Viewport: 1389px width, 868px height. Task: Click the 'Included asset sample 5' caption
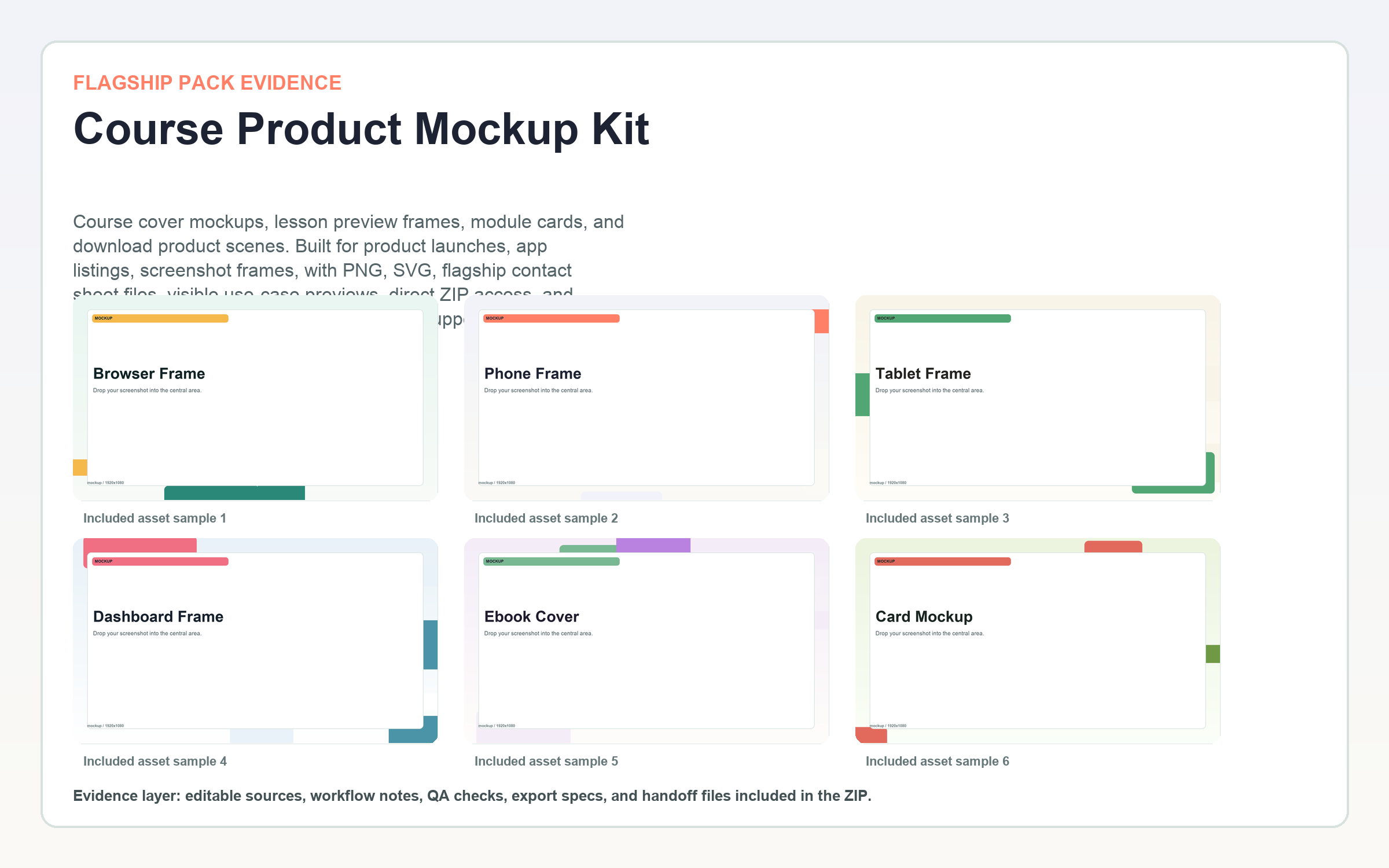(x=546, y=761)
